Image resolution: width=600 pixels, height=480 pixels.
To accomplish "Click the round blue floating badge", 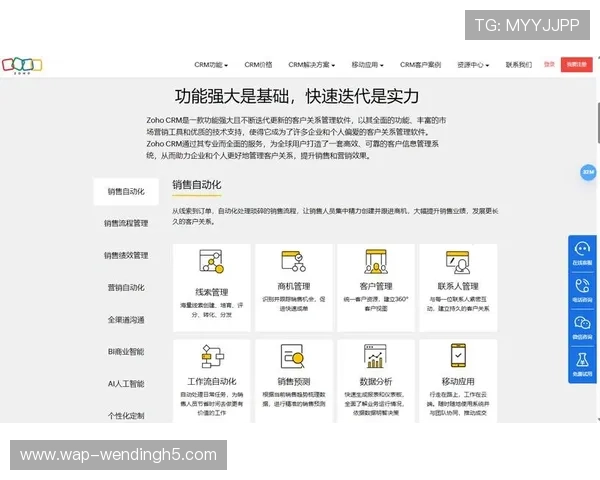I will 588,172.
